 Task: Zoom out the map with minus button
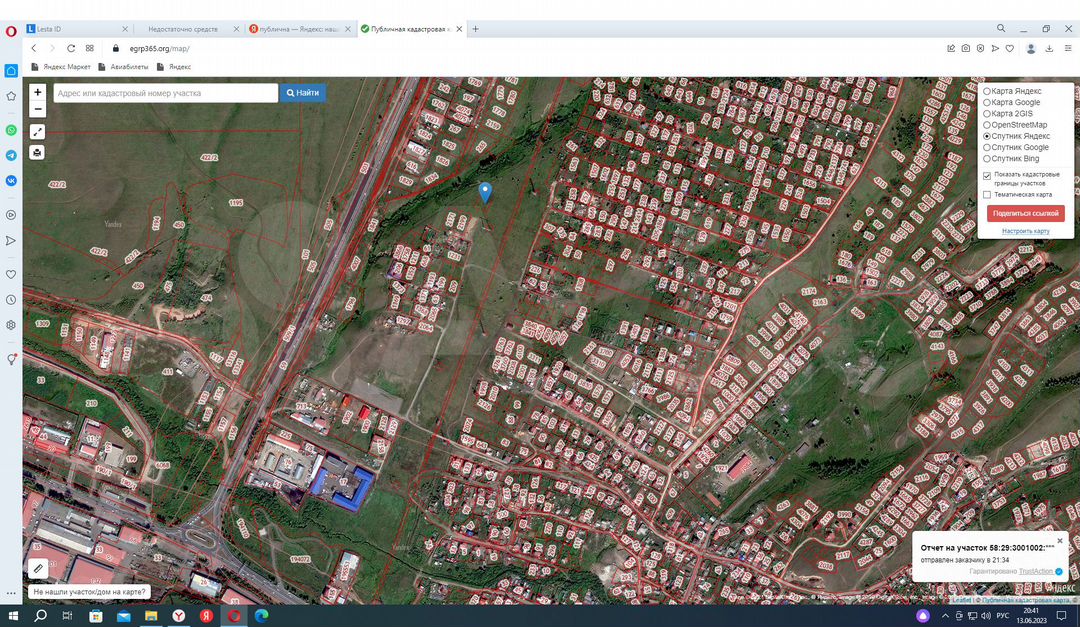coord(38,109)
